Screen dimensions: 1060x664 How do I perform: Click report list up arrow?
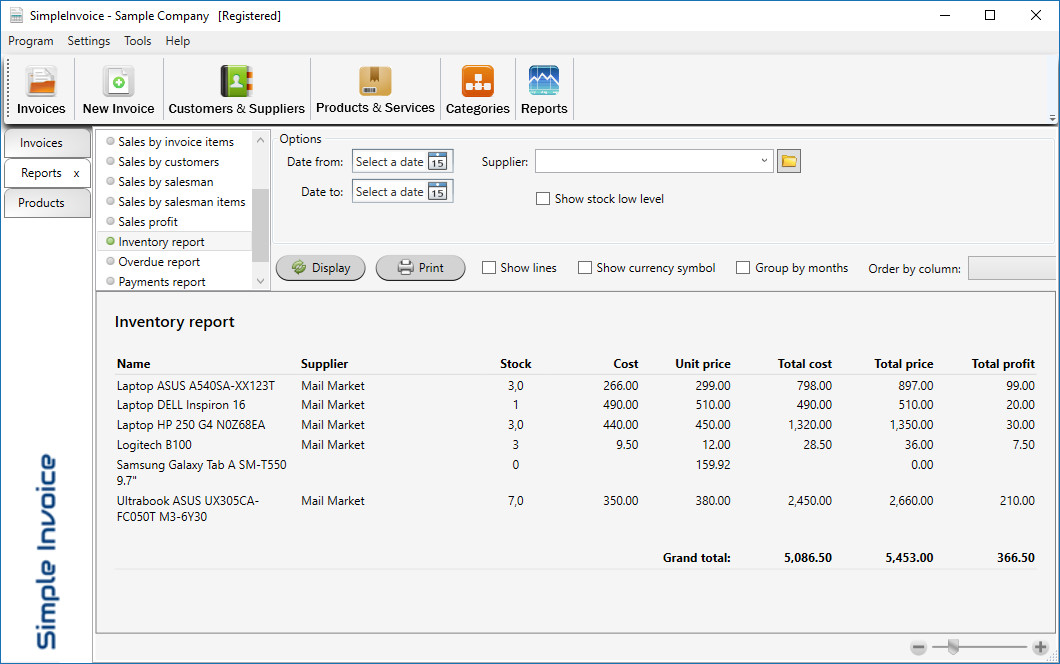(x=260, y=140)
